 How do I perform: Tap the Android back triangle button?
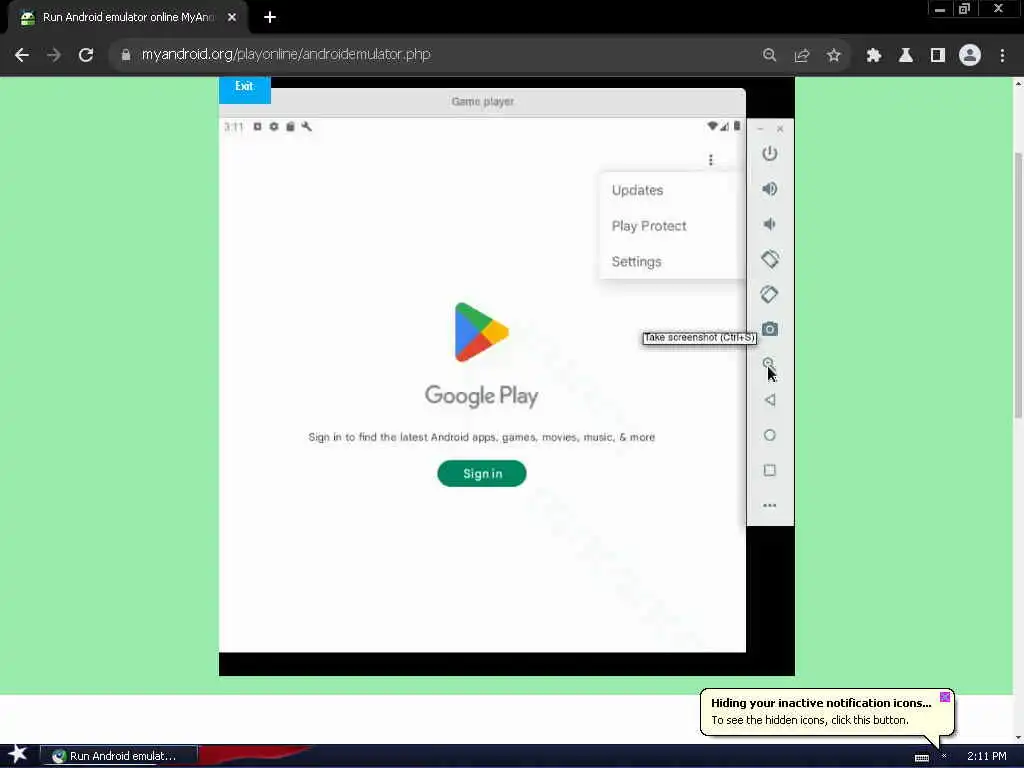tap(769, 400)
